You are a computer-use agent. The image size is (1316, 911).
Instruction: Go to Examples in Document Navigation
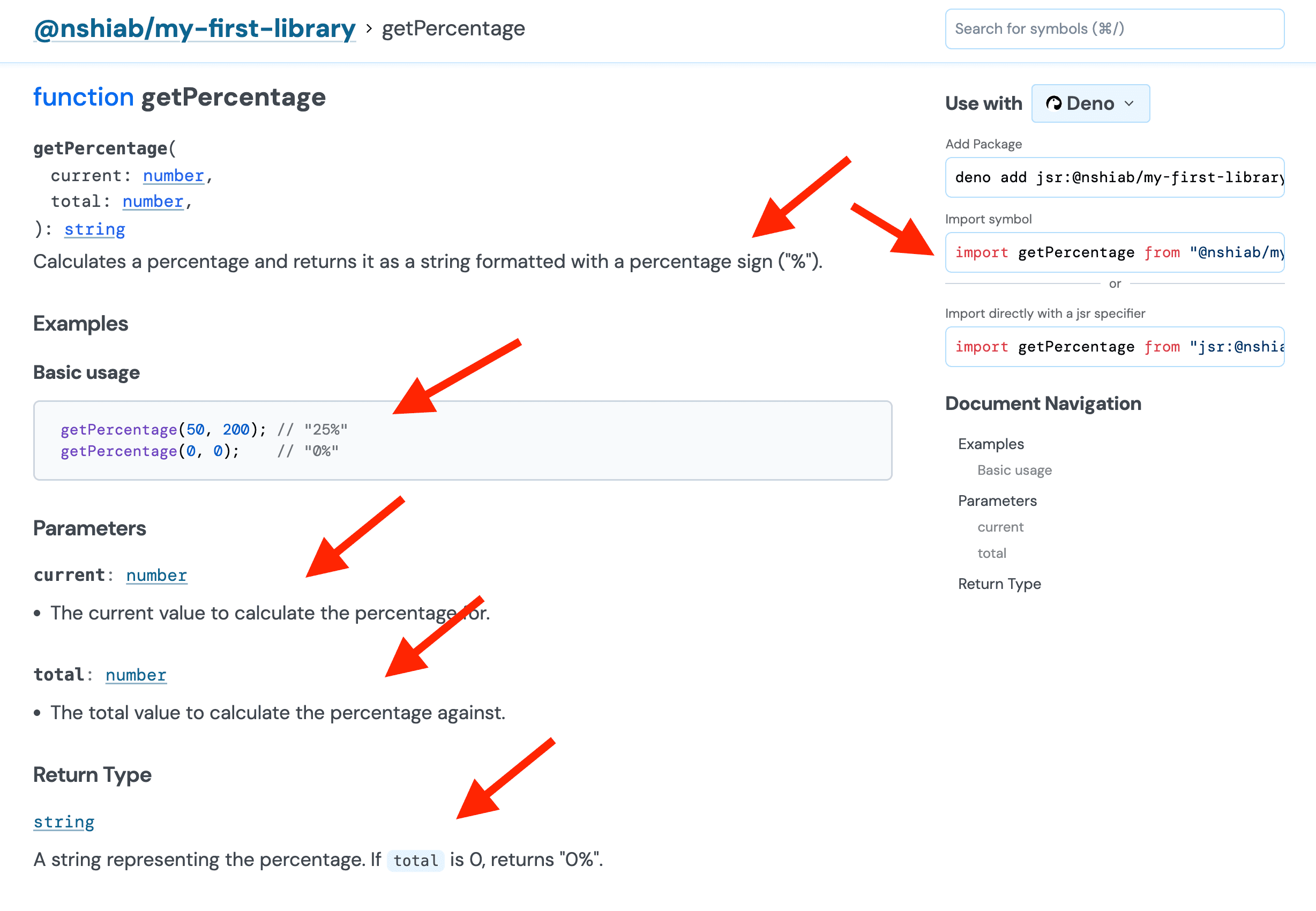click(991, 444)
